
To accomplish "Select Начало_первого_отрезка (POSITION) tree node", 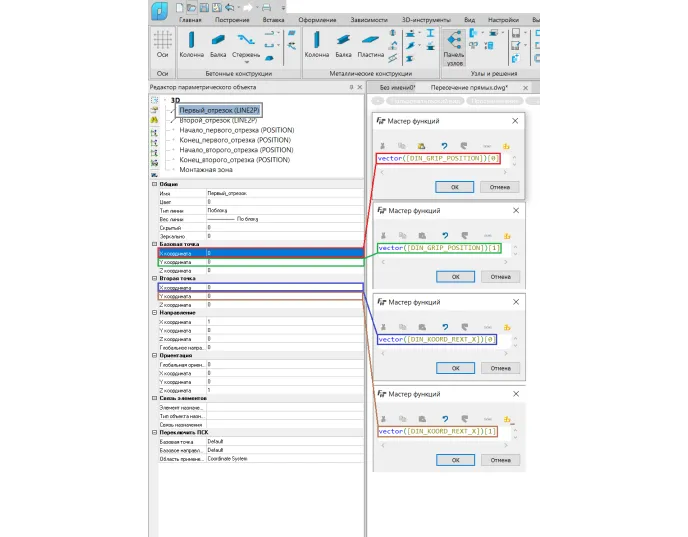I will click(x=236, y=130).
